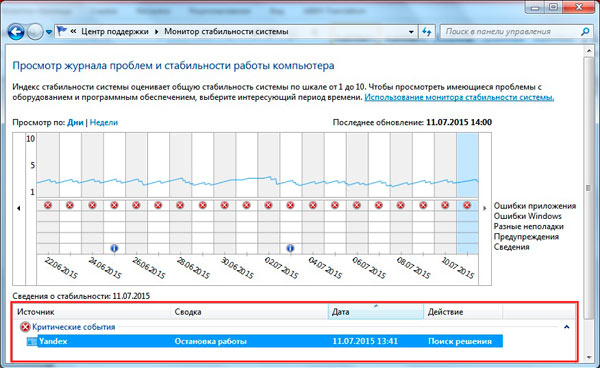
Task: Select the application error icon for 22.06.2015
Action: 48,205
